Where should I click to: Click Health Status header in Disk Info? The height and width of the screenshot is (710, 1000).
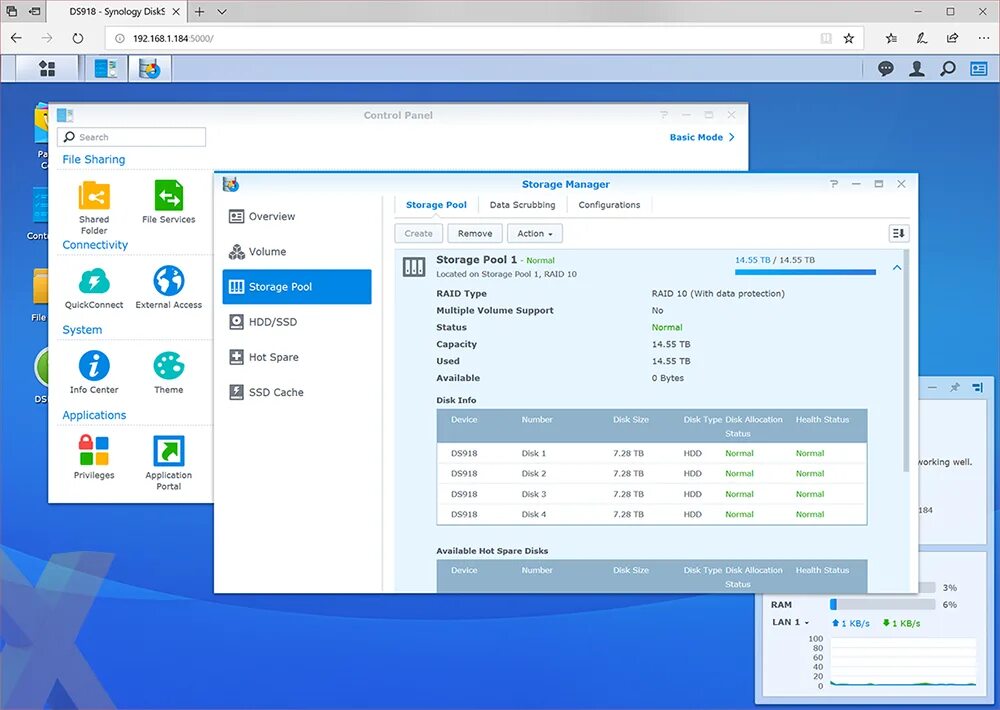[x=822, y=420]
